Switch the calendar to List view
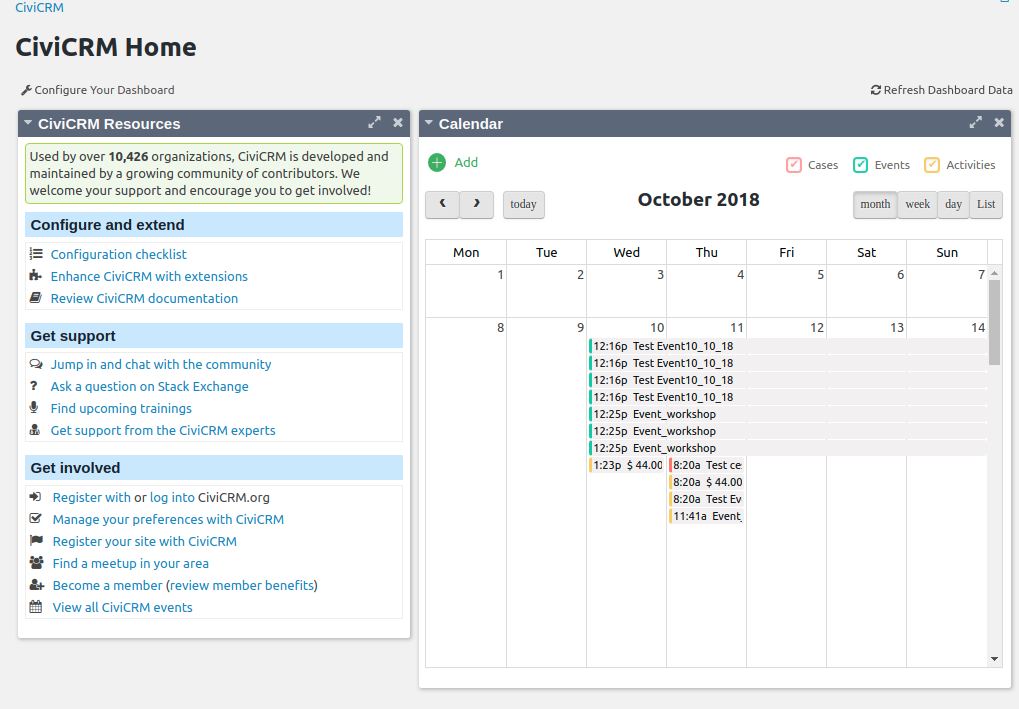 click(x=986, y=205)
